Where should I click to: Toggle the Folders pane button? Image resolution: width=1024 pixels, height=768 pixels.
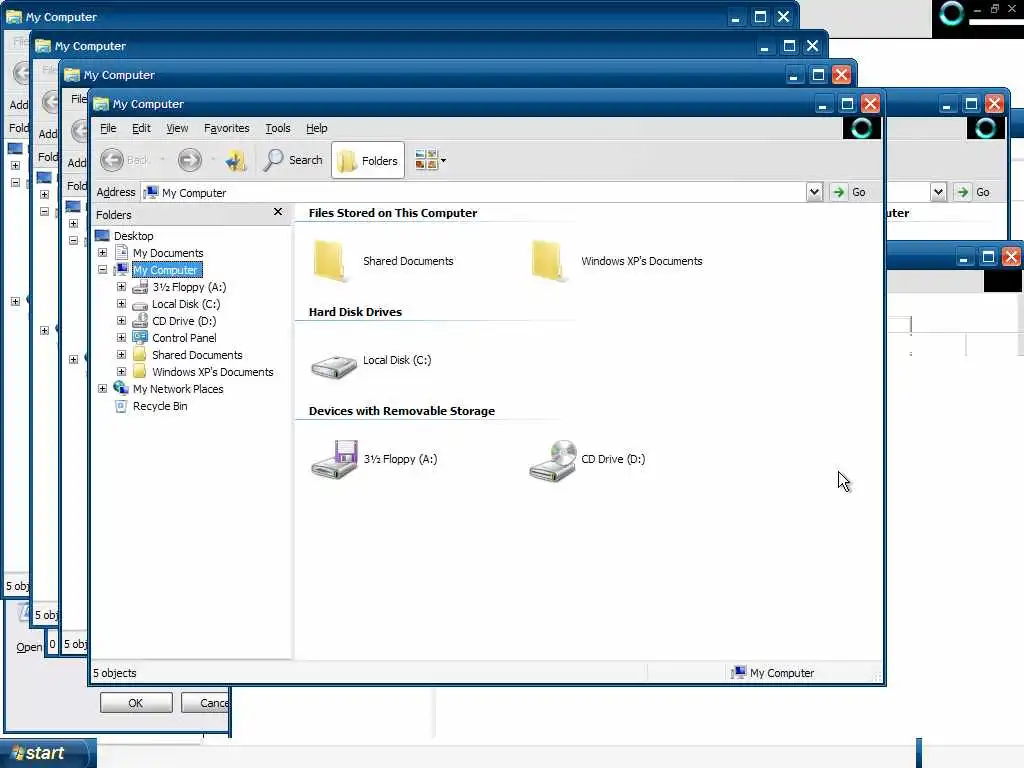pyautogui.click(x=368, y=160)
